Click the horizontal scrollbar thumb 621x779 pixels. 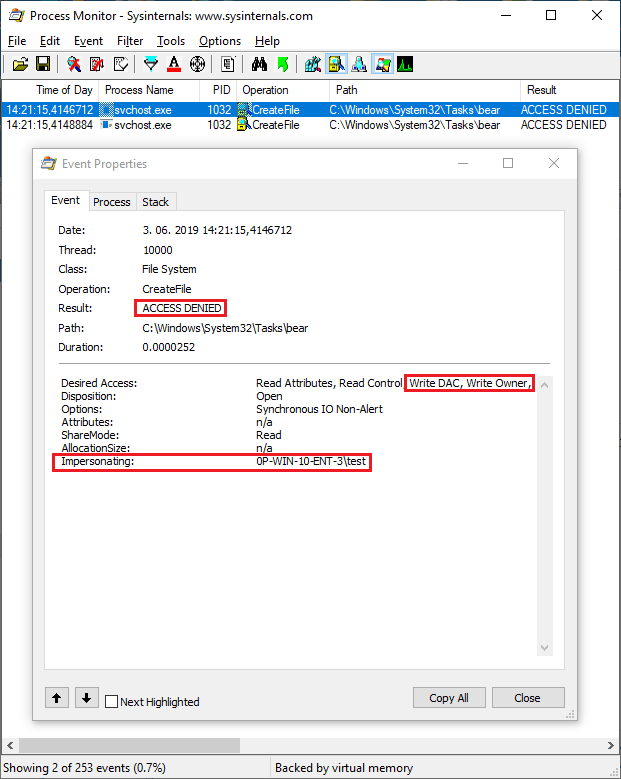tap(129, 745)
